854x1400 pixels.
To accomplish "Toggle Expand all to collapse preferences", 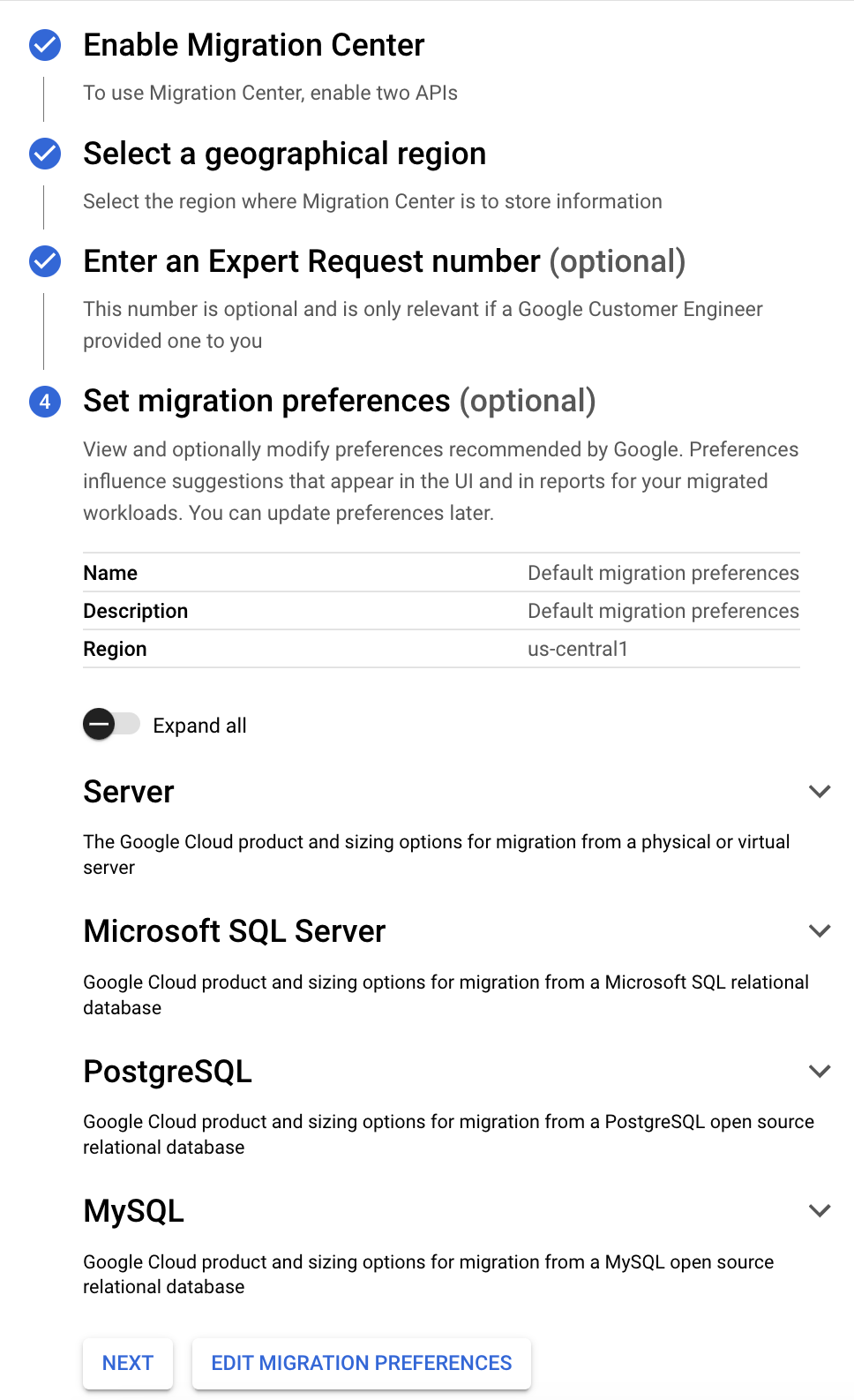I will tap(112, 725).
